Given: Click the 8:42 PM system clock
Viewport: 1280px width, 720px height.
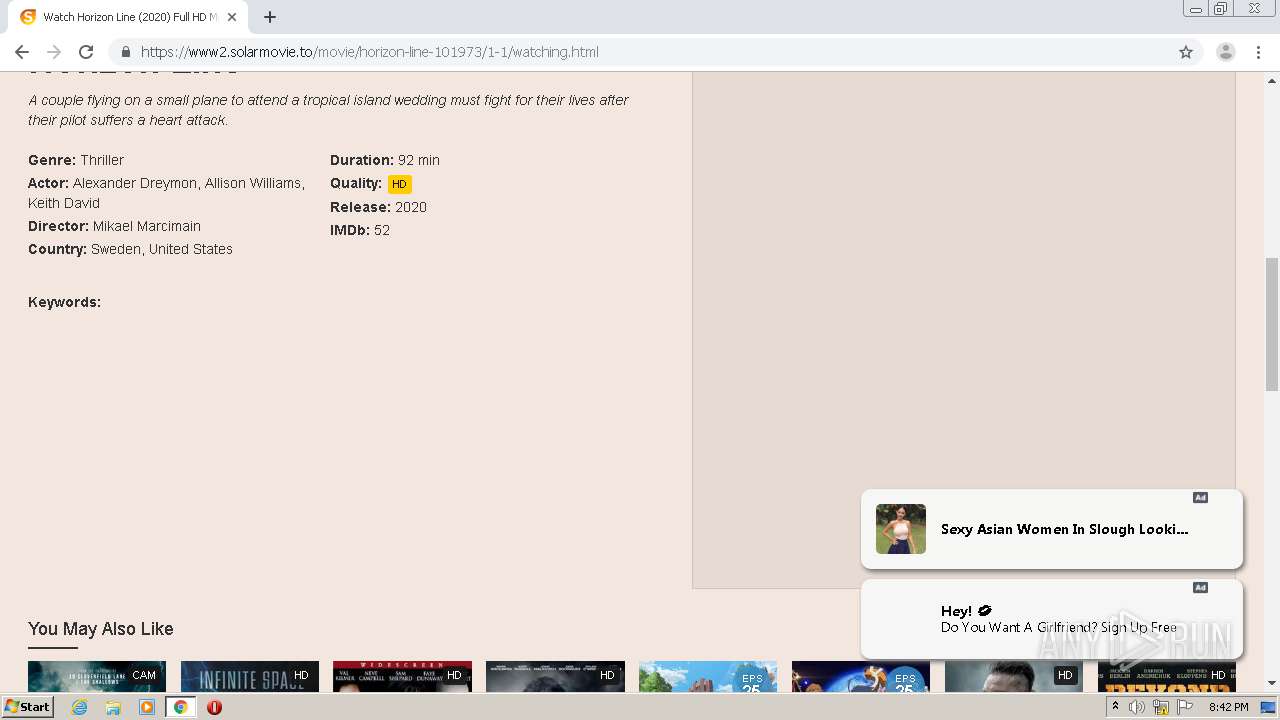Looking at the screenshot, I should coord(1228,707).
